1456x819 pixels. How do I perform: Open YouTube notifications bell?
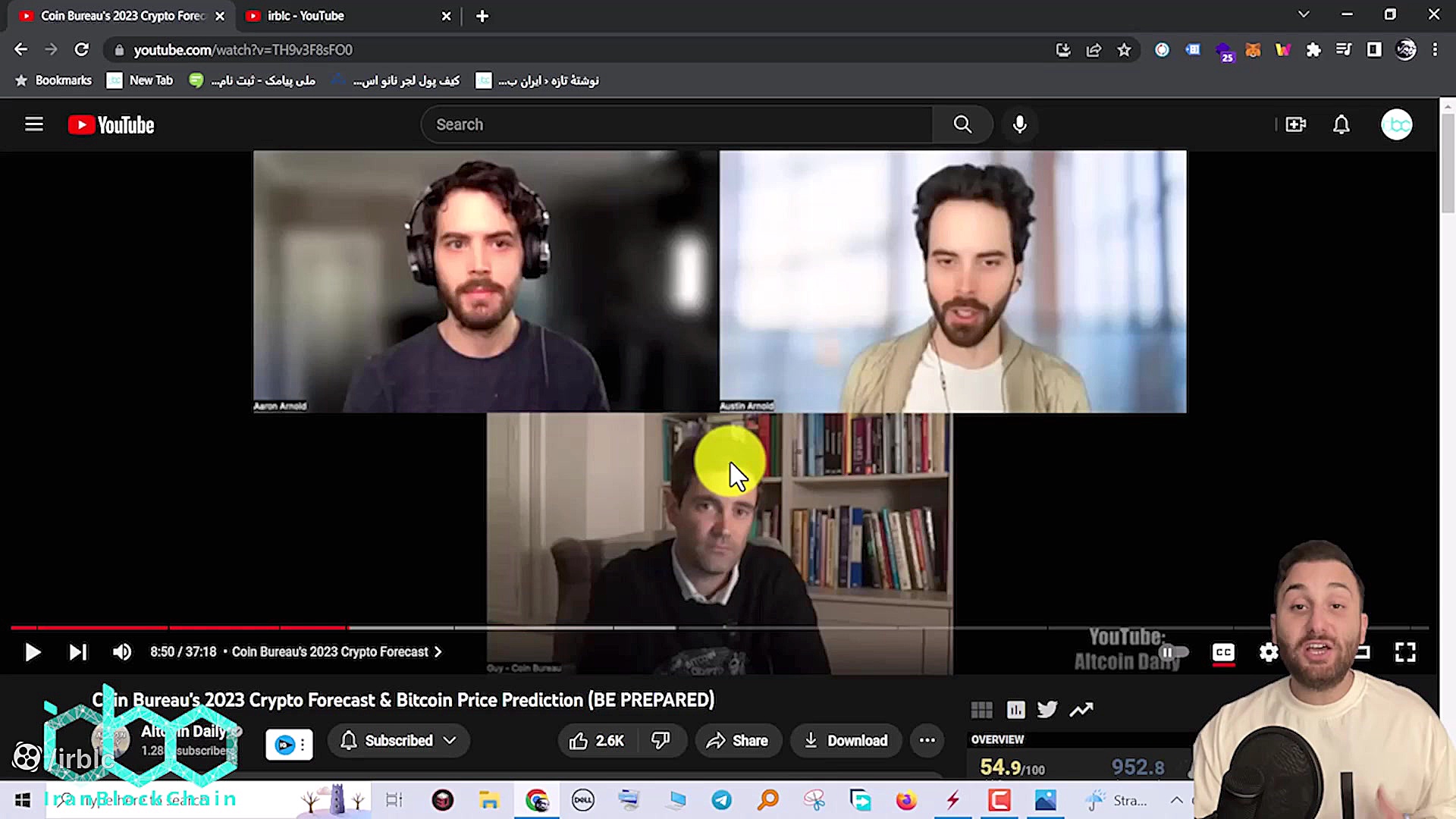click(x=1341, y=124)
